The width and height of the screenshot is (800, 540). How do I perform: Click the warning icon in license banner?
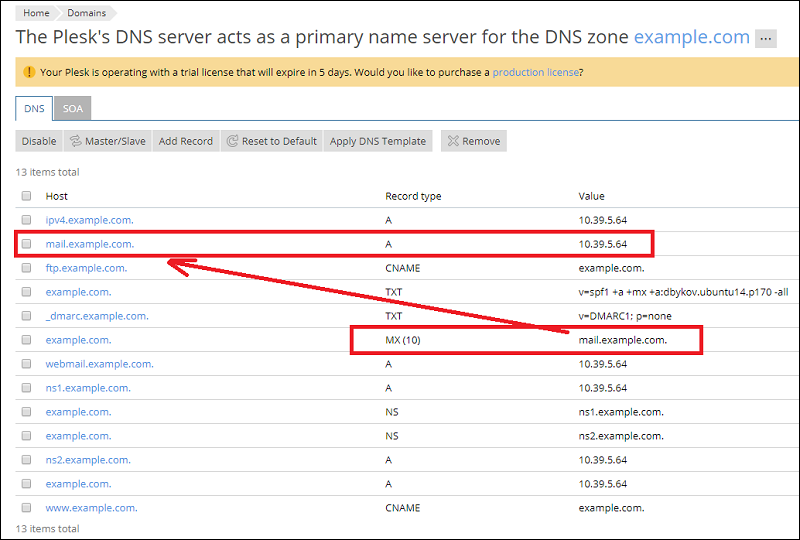tap(29, 72)
